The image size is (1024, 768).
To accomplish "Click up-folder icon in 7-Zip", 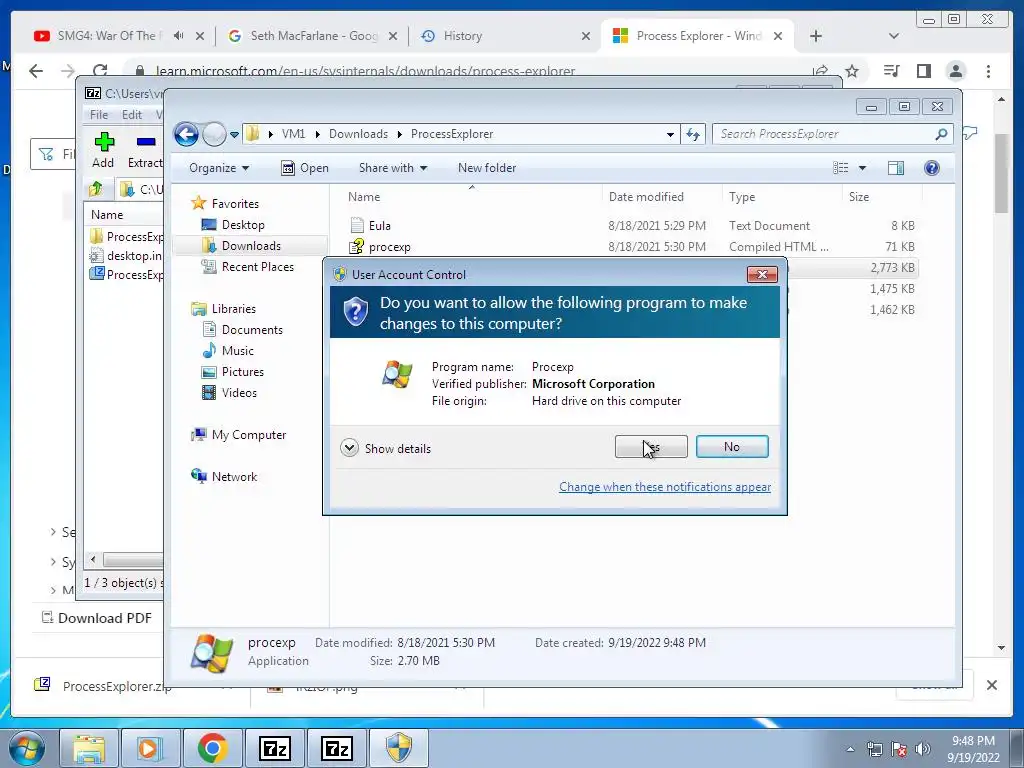I will click(x=97, y=189).
